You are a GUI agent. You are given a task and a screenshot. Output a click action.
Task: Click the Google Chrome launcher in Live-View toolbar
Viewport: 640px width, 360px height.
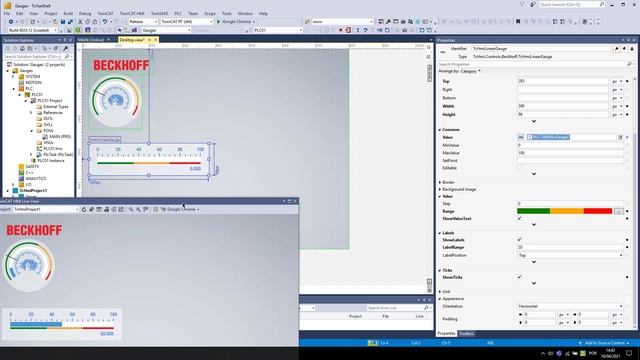[x=180, y=209]
